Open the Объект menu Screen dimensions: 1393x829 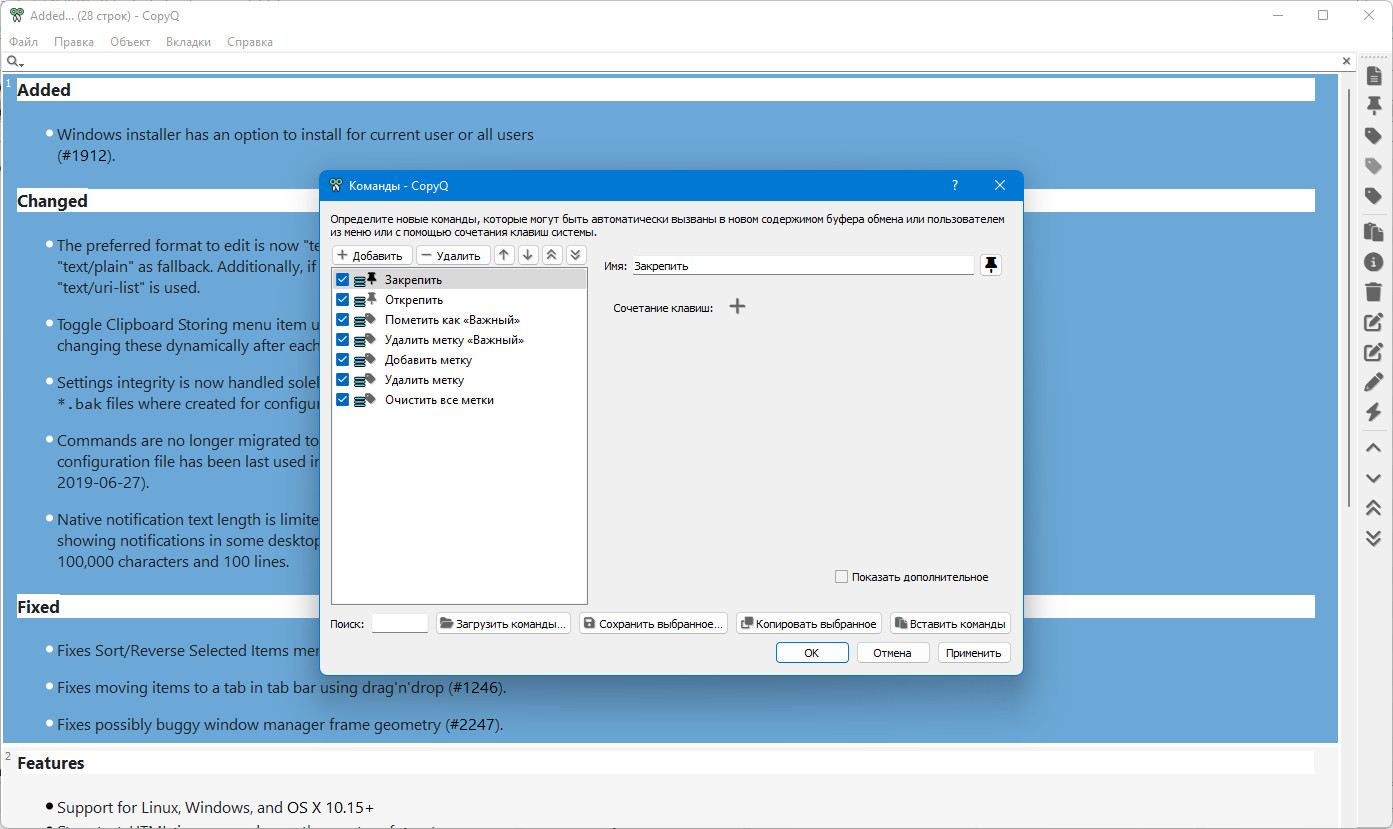click(130, 42)
